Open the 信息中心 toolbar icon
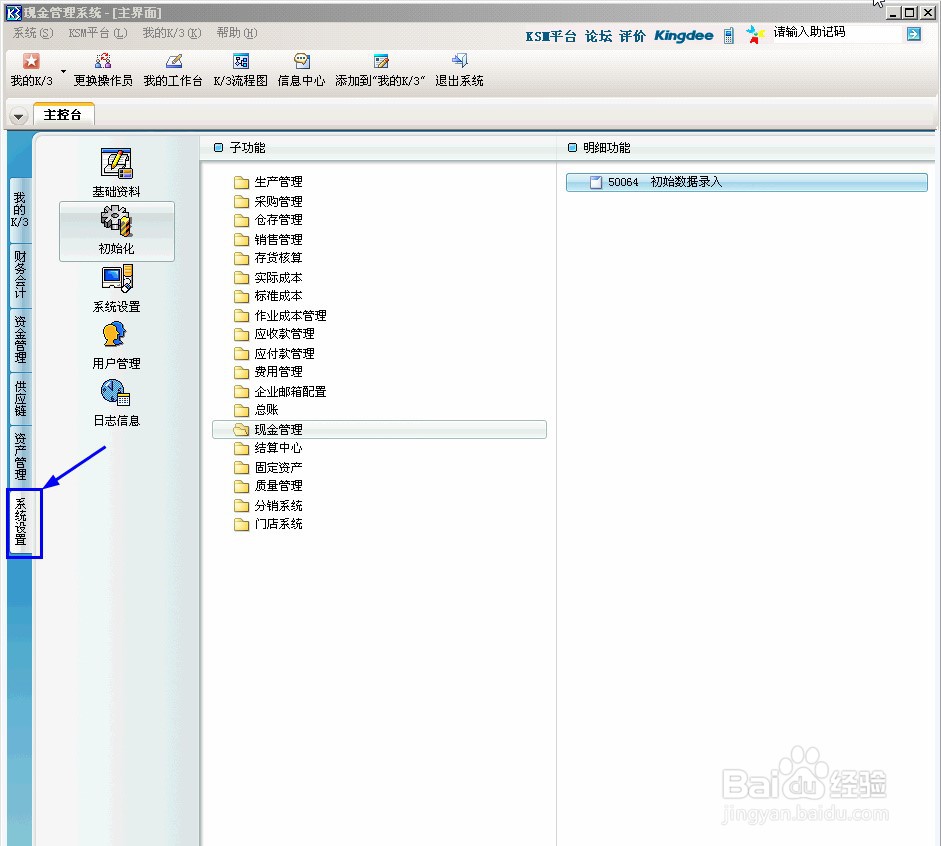This screenshot has width=941, height=846. coord(300,68)
